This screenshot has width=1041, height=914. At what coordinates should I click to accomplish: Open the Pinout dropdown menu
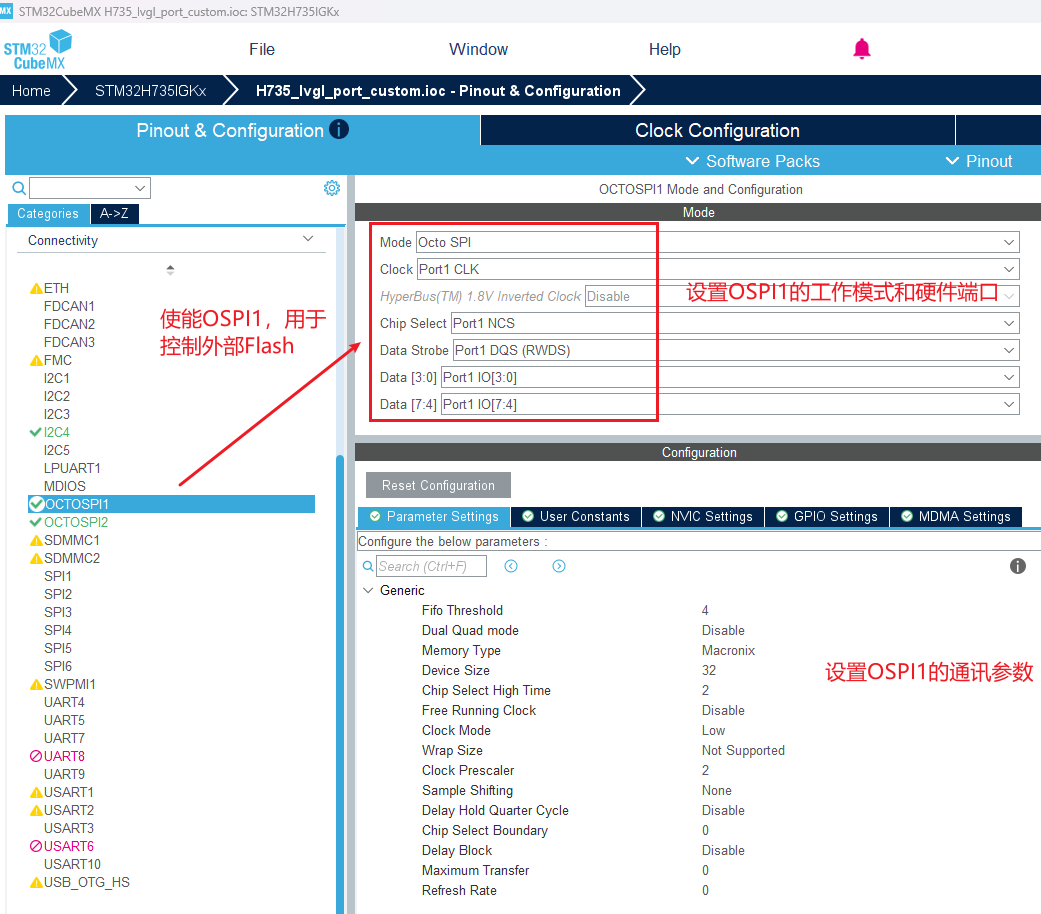[979, 161]
